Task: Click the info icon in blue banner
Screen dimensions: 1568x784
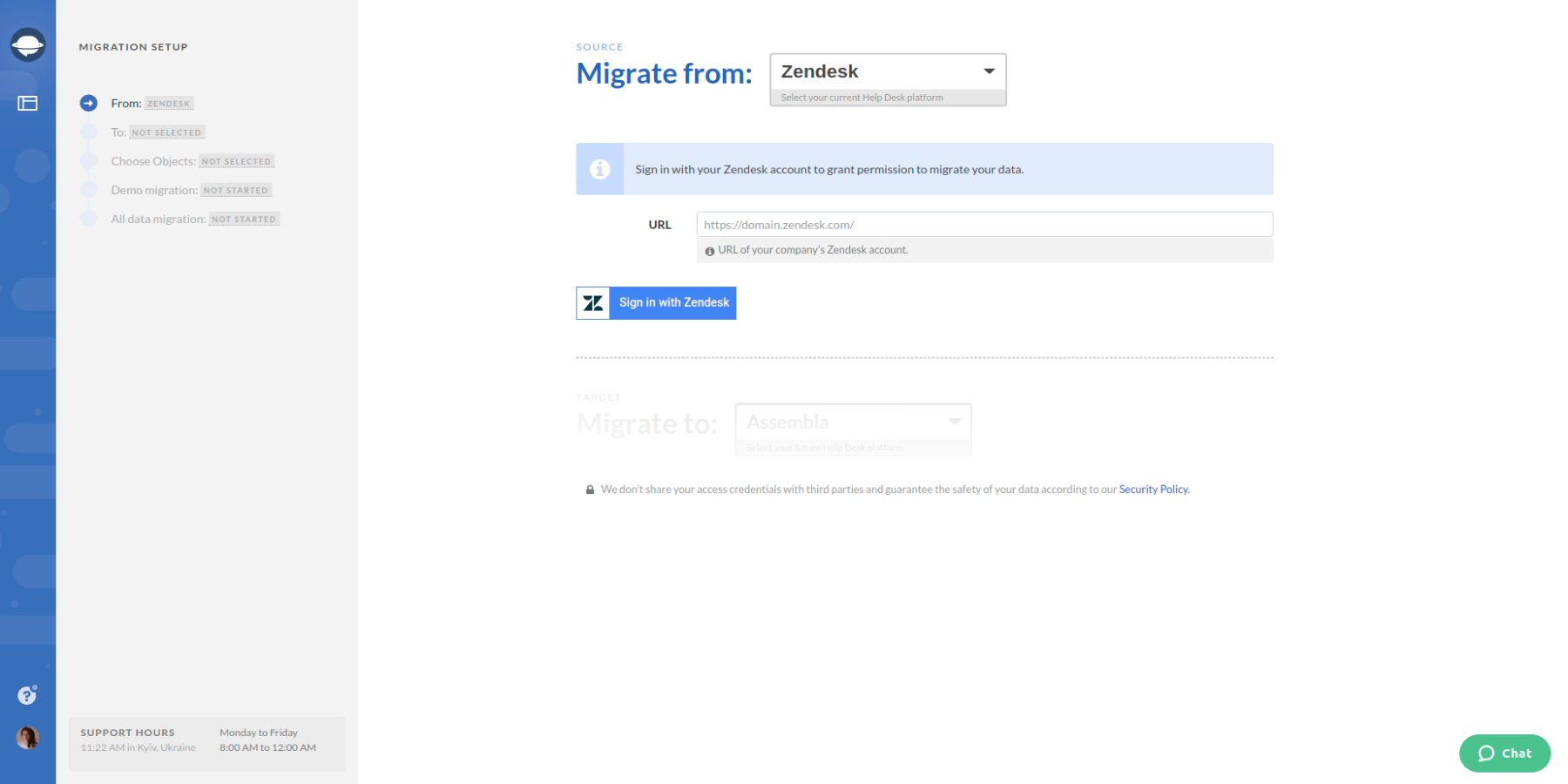Action: point(599,169)
